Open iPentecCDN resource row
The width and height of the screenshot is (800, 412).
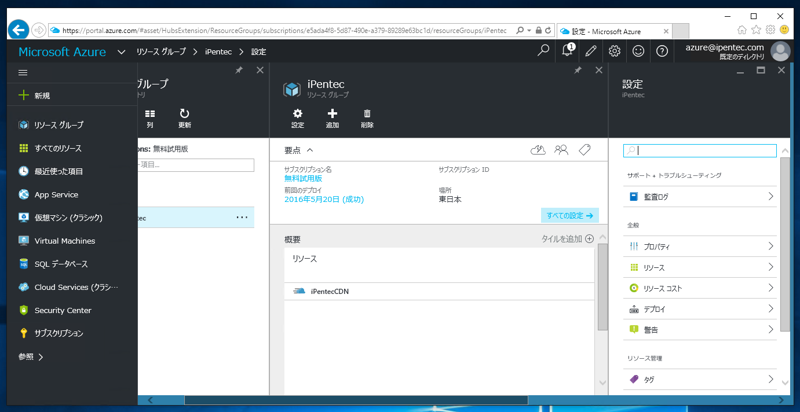coord(439,292)
